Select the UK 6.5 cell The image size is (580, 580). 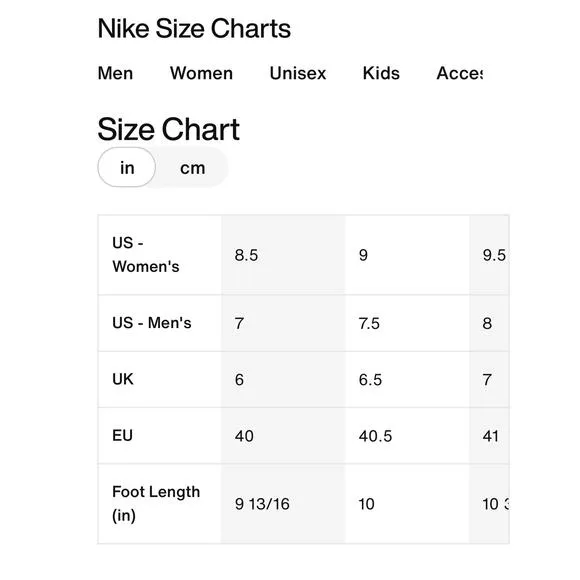point(407,379)
